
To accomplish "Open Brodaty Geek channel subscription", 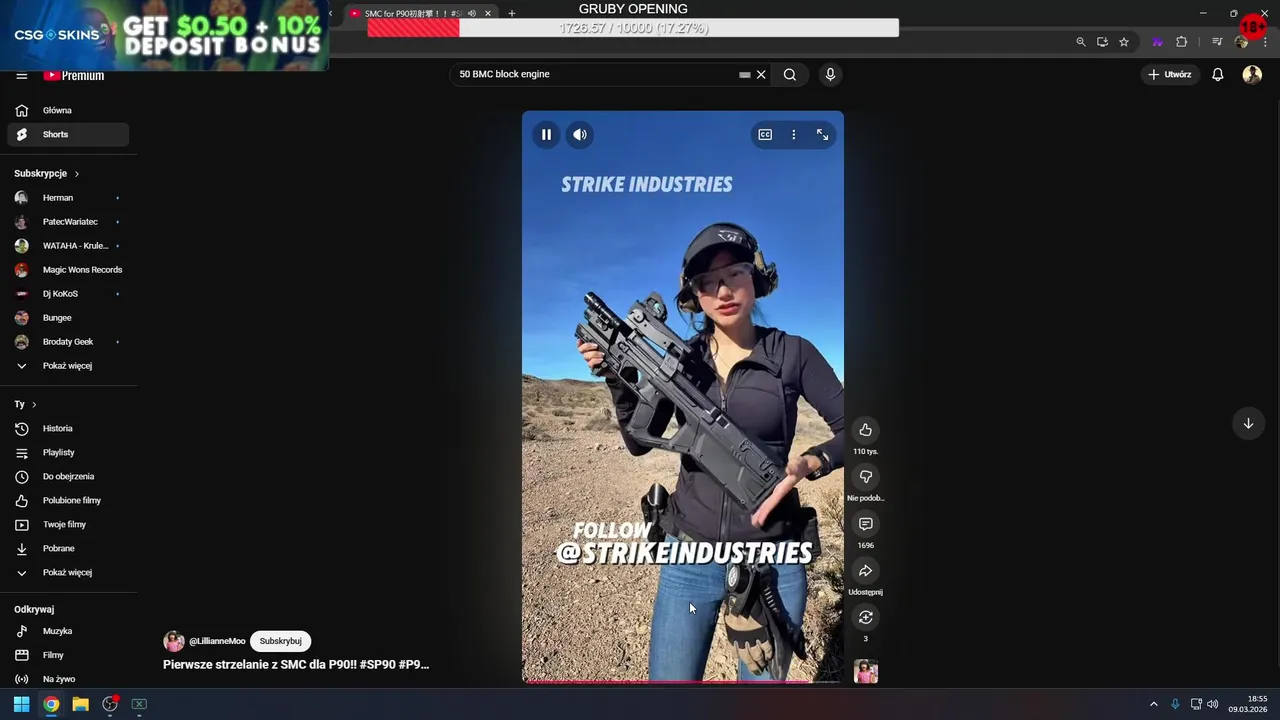I will tap(68, 342).
